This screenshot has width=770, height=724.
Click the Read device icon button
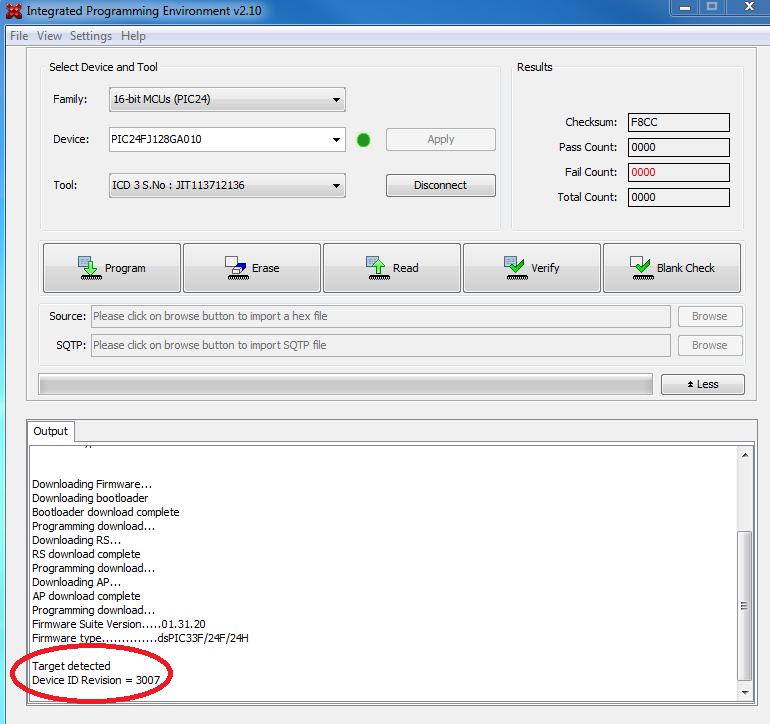click(391, 268)
